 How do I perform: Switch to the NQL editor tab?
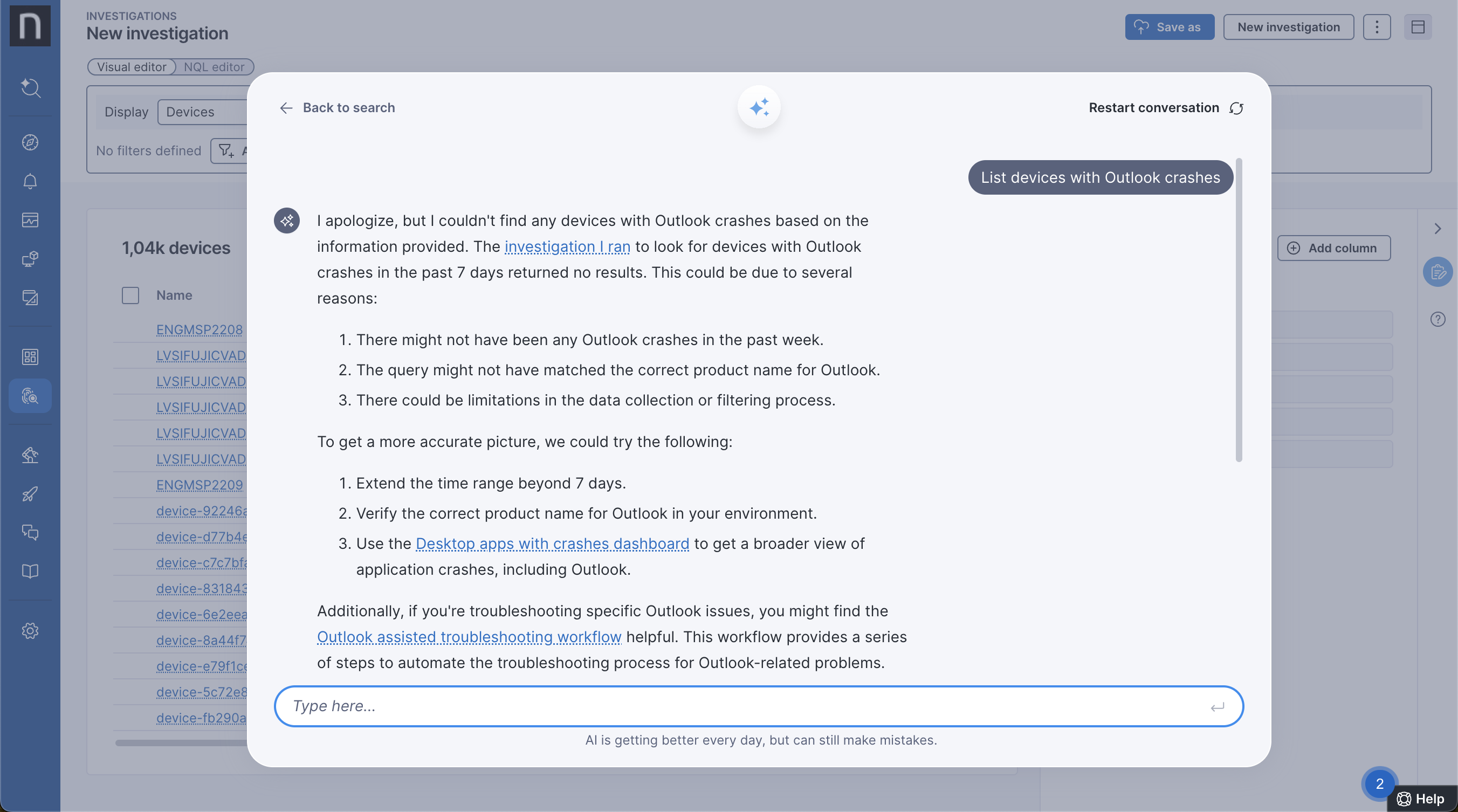click(214, 67)
